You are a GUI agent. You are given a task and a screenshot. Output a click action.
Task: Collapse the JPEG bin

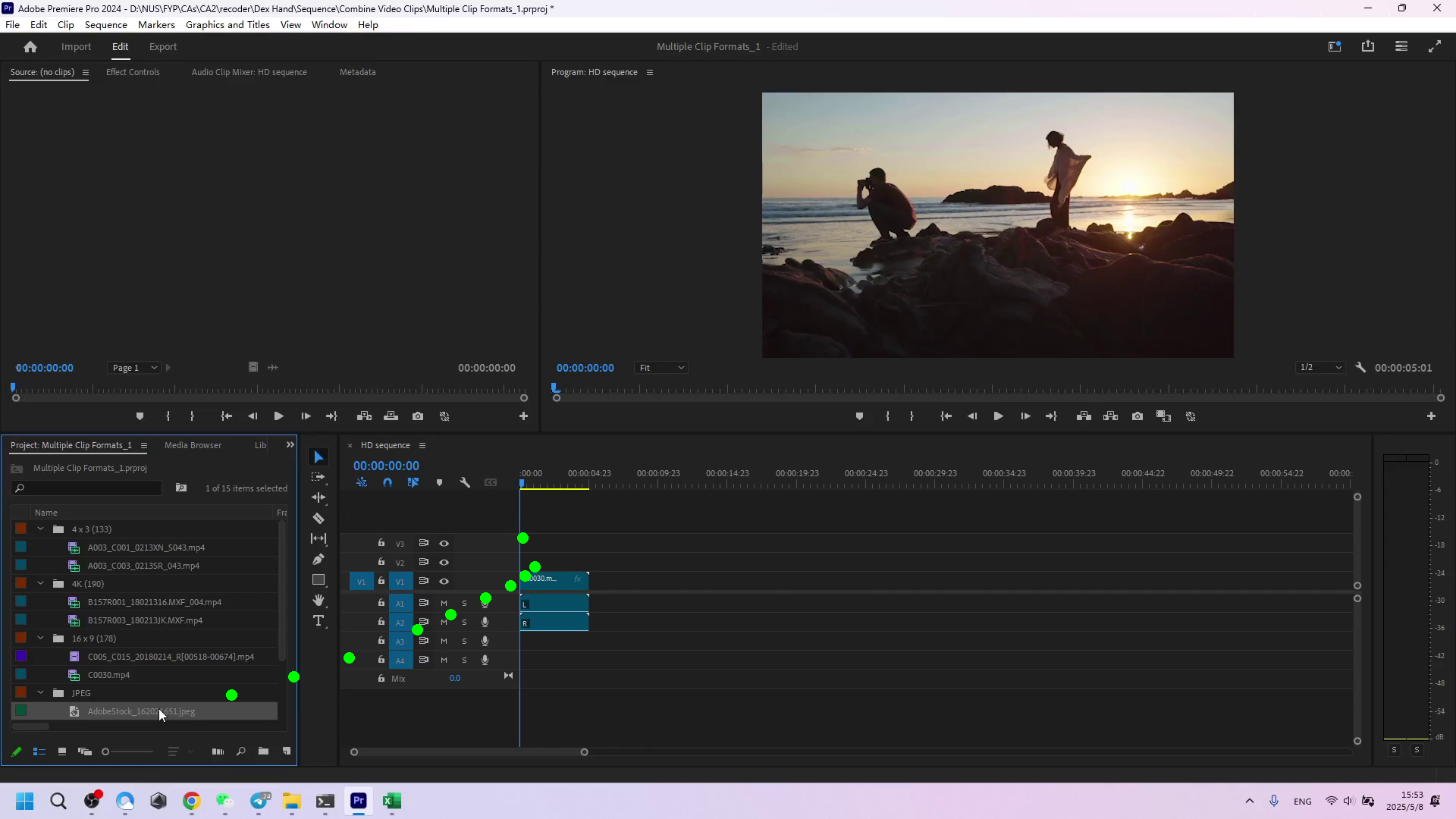41,692
